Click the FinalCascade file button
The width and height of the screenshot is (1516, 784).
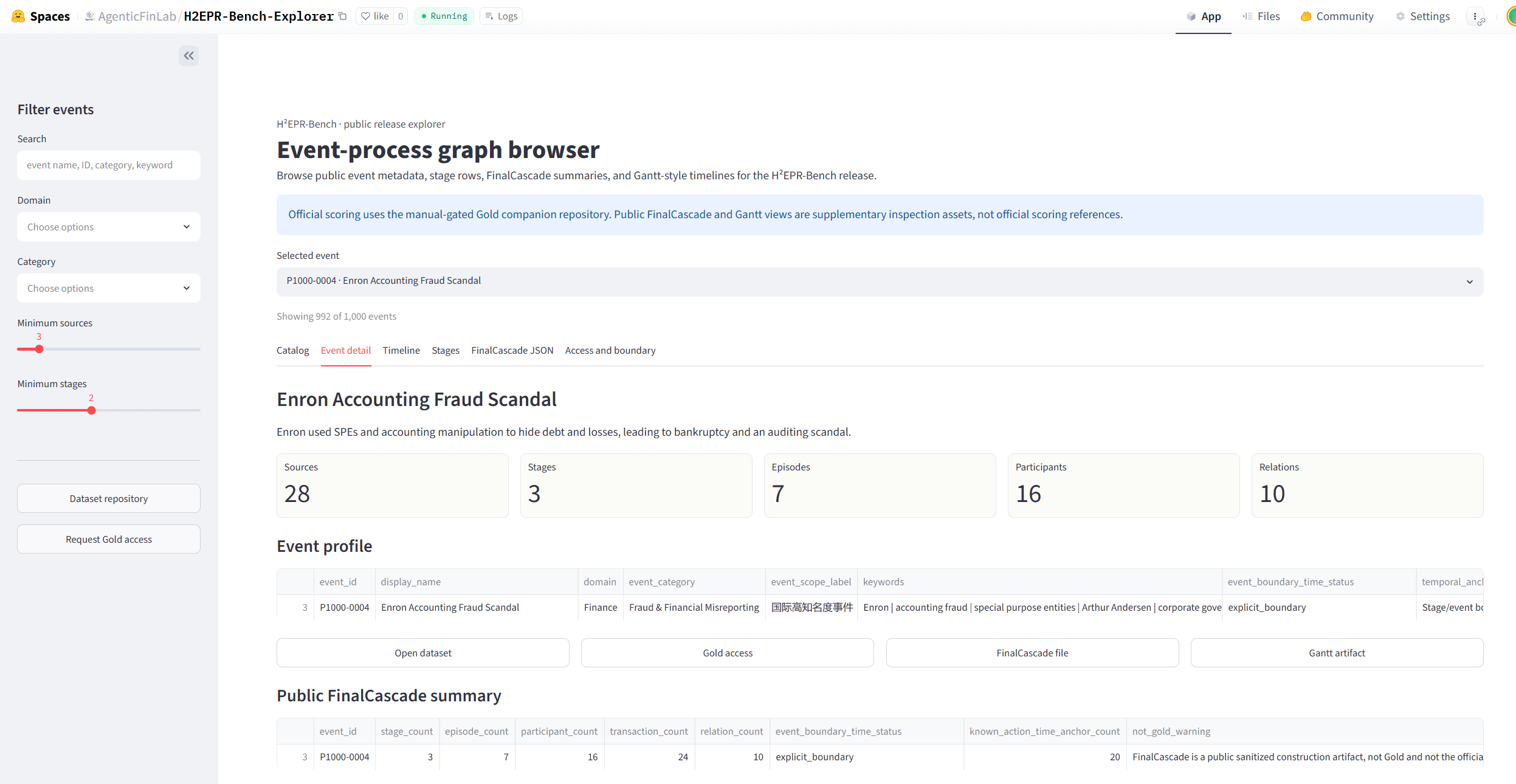[x=1032, y=653]
